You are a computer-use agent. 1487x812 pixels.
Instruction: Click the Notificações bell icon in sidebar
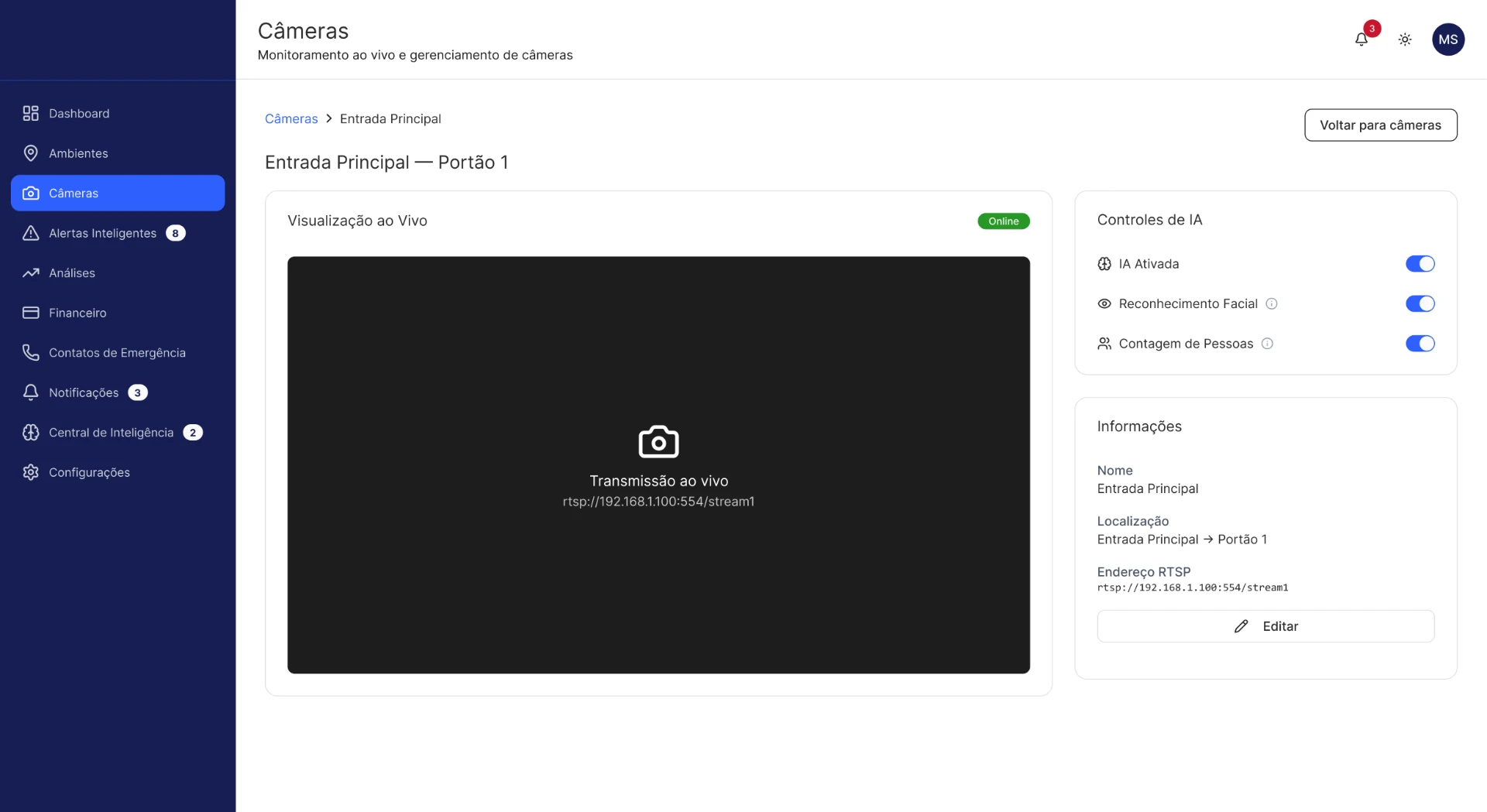tap(31, 392)
